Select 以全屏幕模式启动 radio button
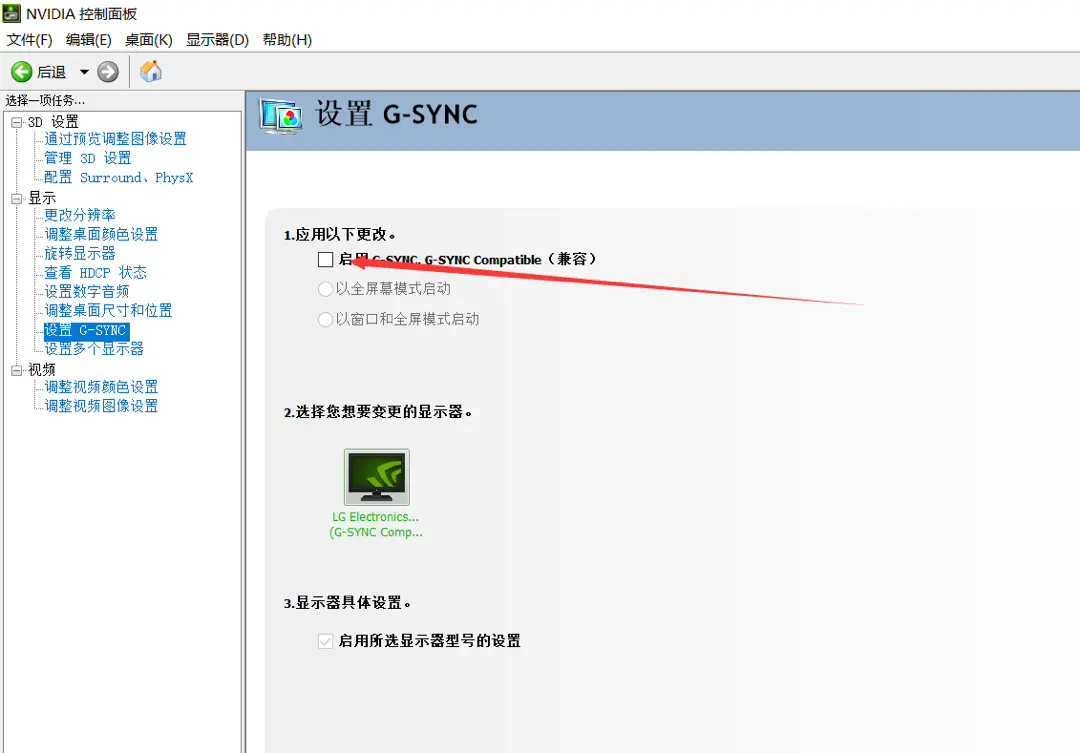This screenshot has height=753, width=1080. (325, 289)
